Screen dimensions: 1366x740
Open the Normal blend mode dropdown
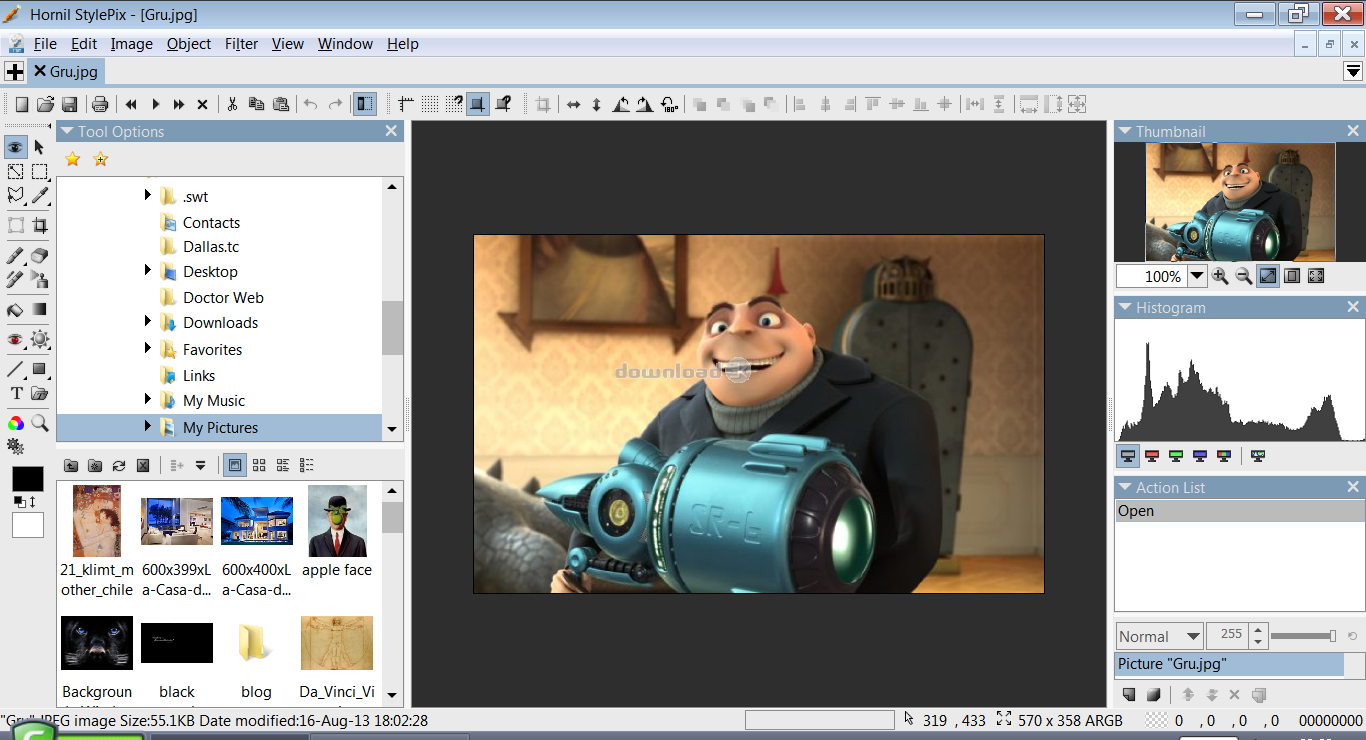pyautogui.click(x=1160, y=636)
